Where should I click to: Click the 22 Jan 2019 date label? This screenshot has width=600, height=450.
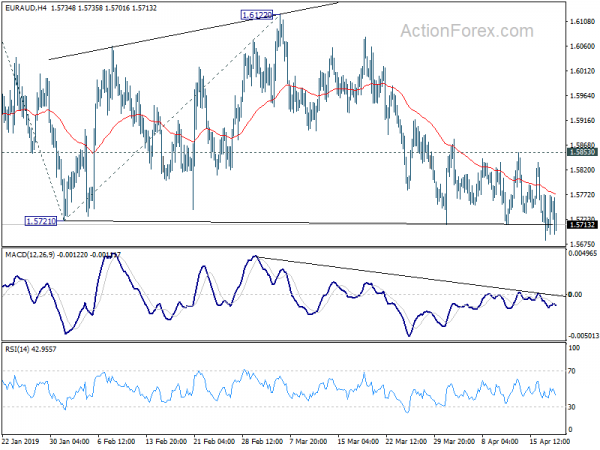coord(20,441)
